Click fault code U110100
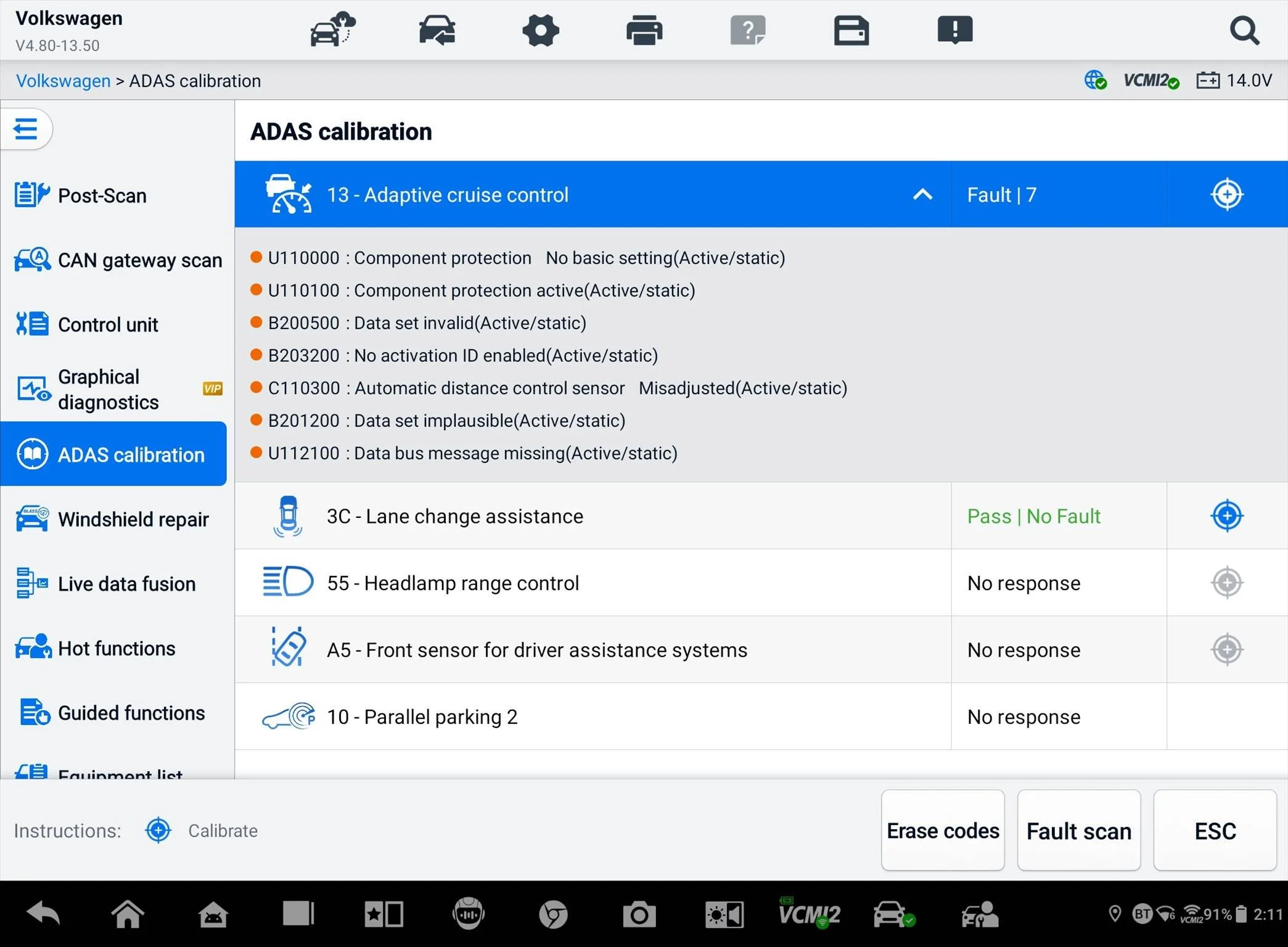Screen dimensions: 1288x947 pos(473,290)
